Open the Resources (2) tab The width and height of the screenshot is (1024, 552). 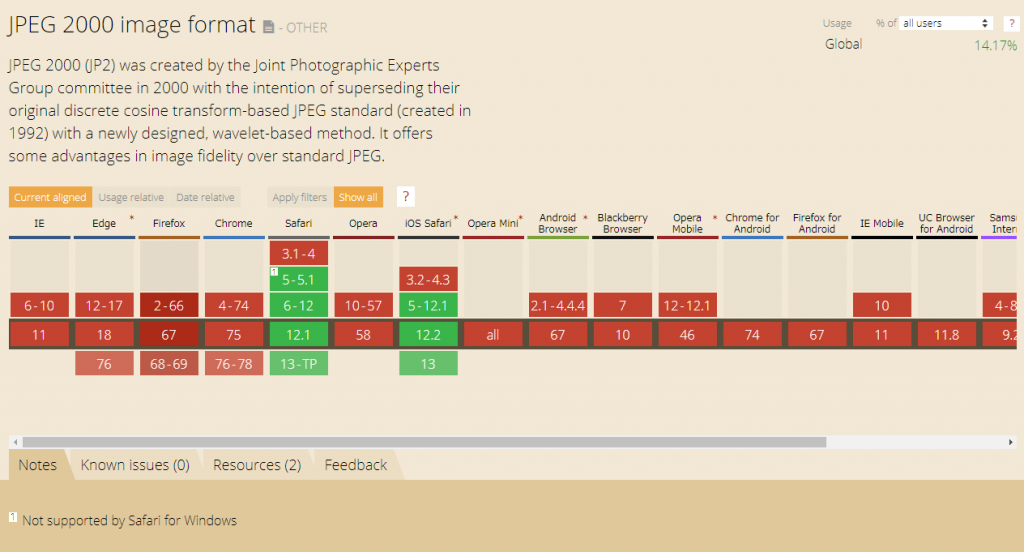257,464
